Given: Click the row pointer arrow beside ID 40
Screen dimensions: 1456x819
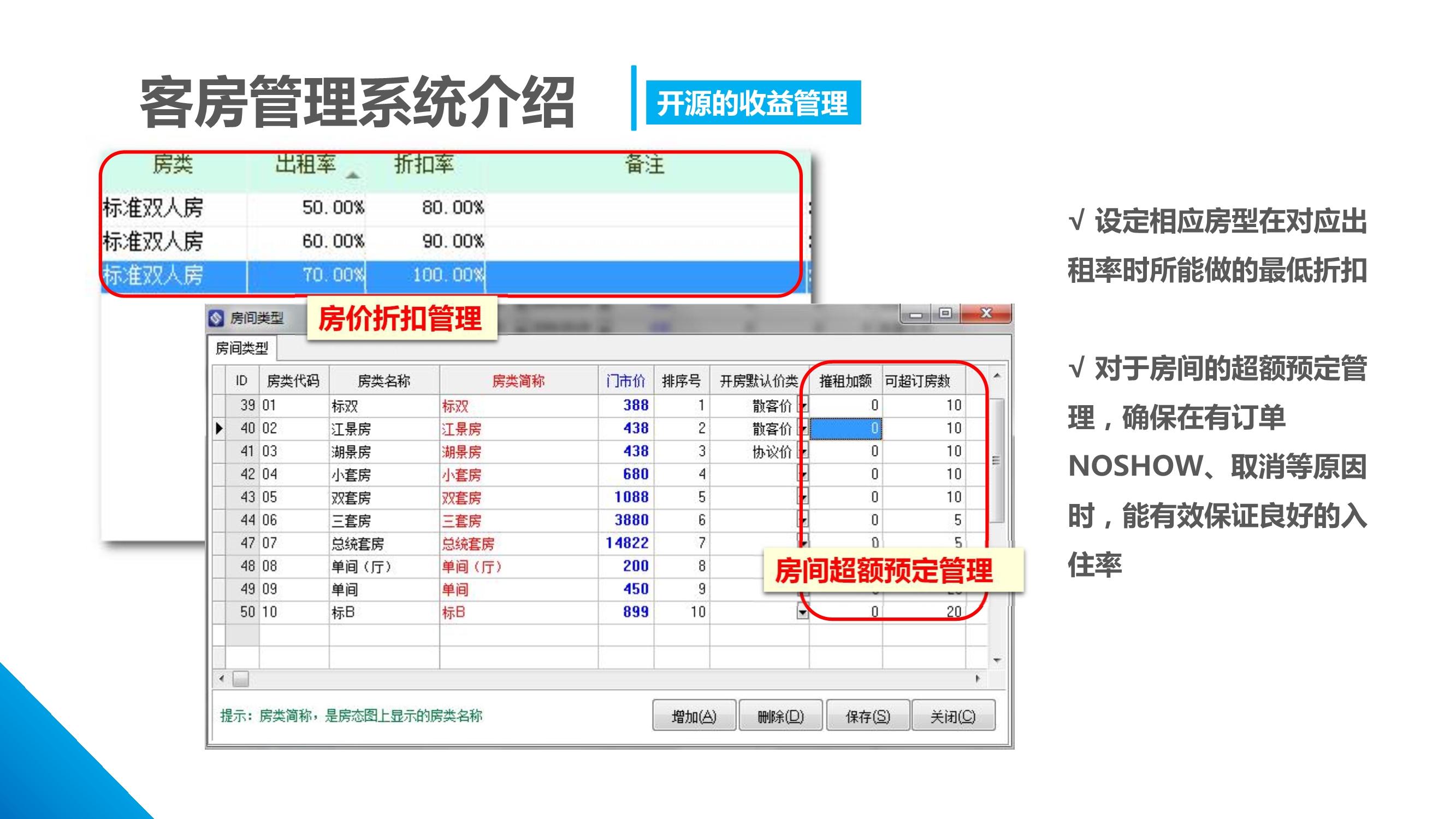Looking at the screenshot, I should tap(220, 429).
